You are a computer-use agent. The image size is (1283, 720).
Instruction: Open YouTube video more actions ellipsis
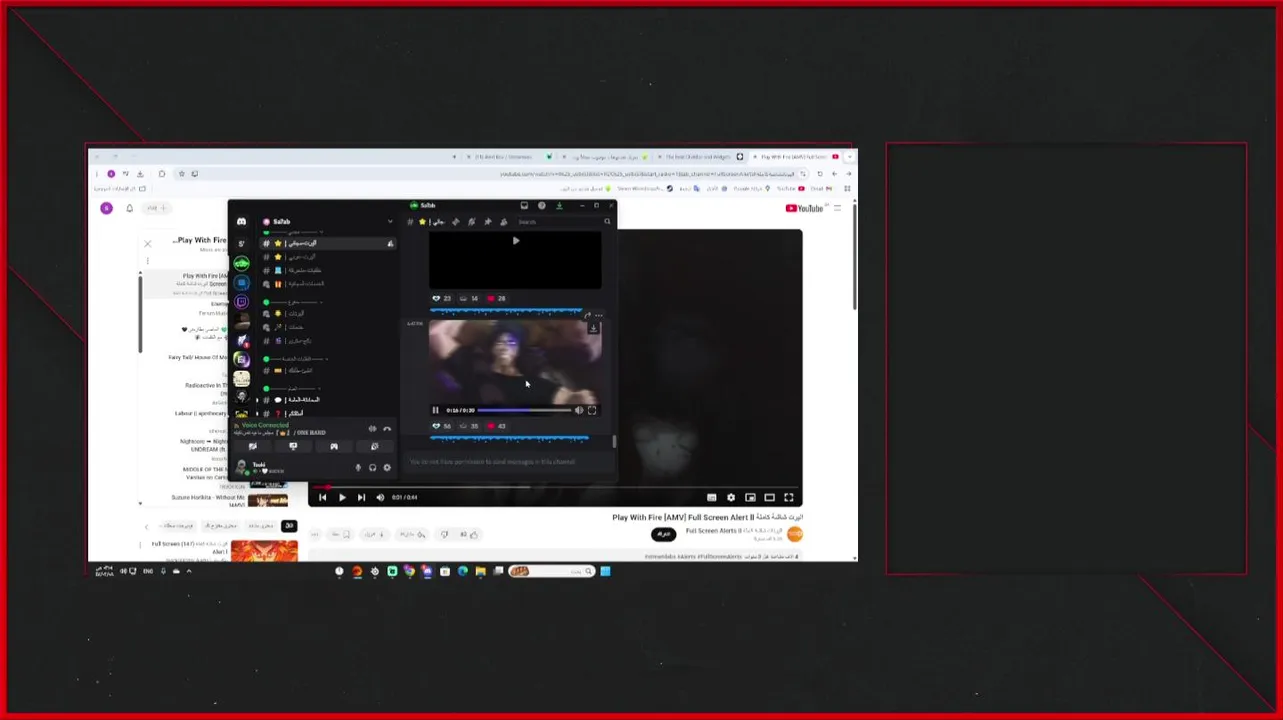(x=317, y=534)
